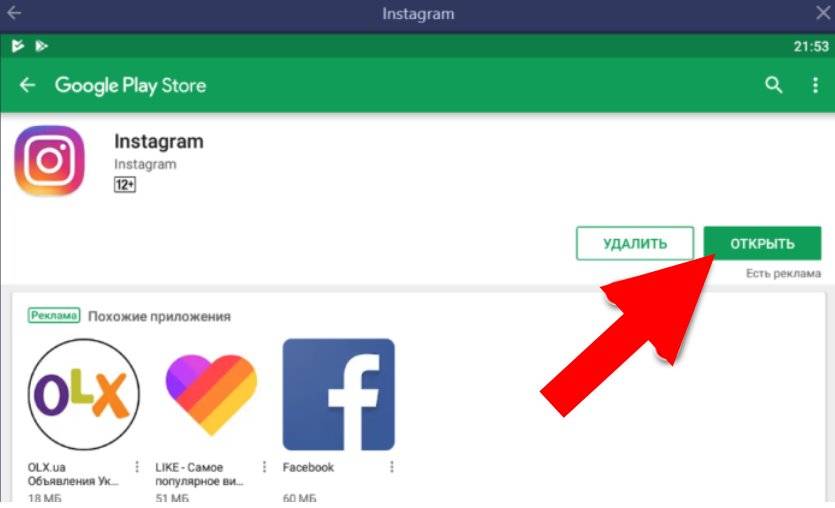835x508 pixels.
Task: Expand options menu for Facebook
Action: [x=391, y=467]
